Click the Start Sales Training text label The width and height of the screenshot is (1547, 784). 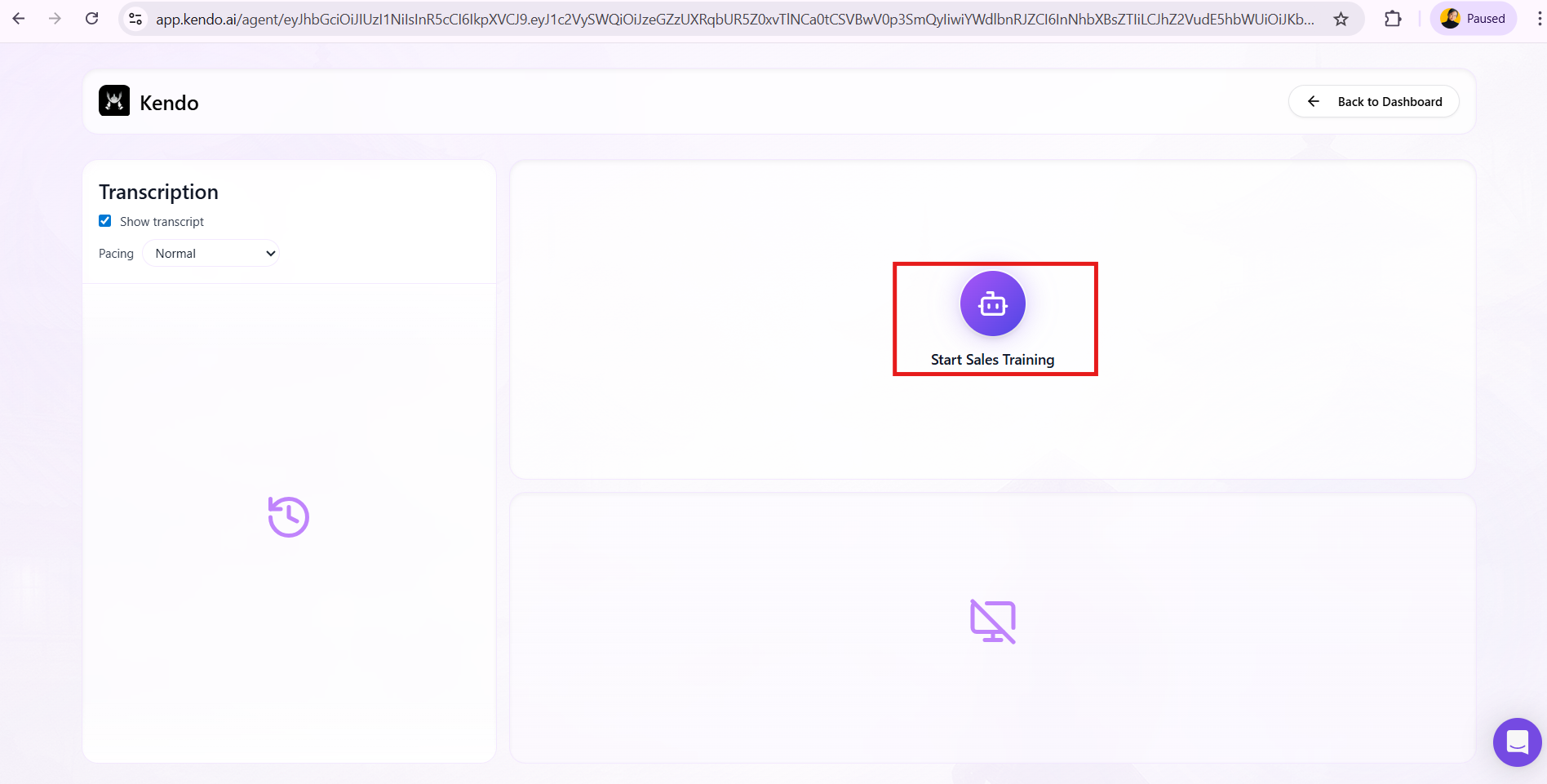coord(992,360)
